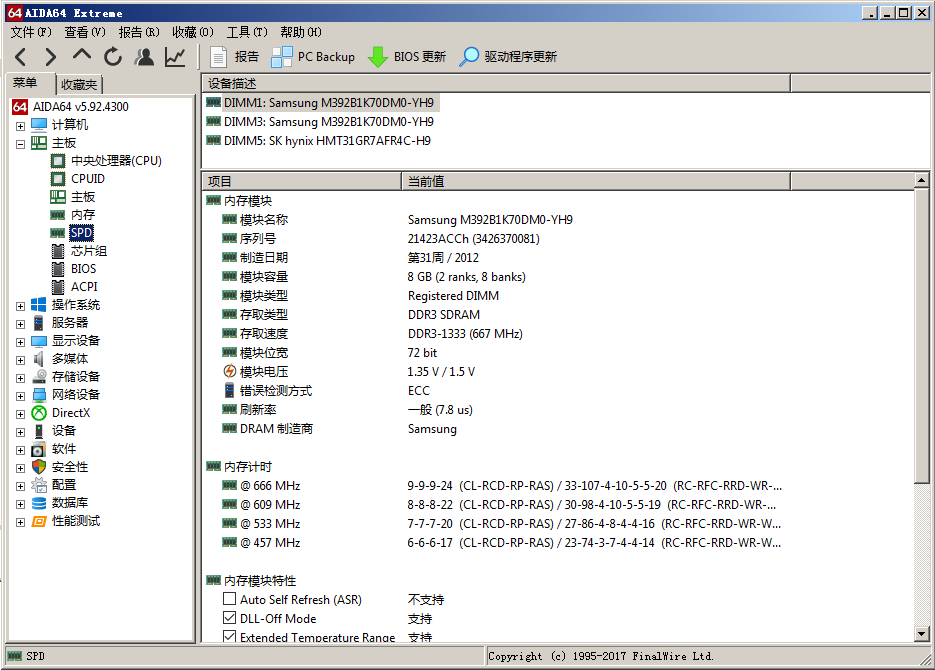This screenshot has height=670, width=935.
Task: Expand the 存储设备 tree node
Action: (x=20, y=378)
